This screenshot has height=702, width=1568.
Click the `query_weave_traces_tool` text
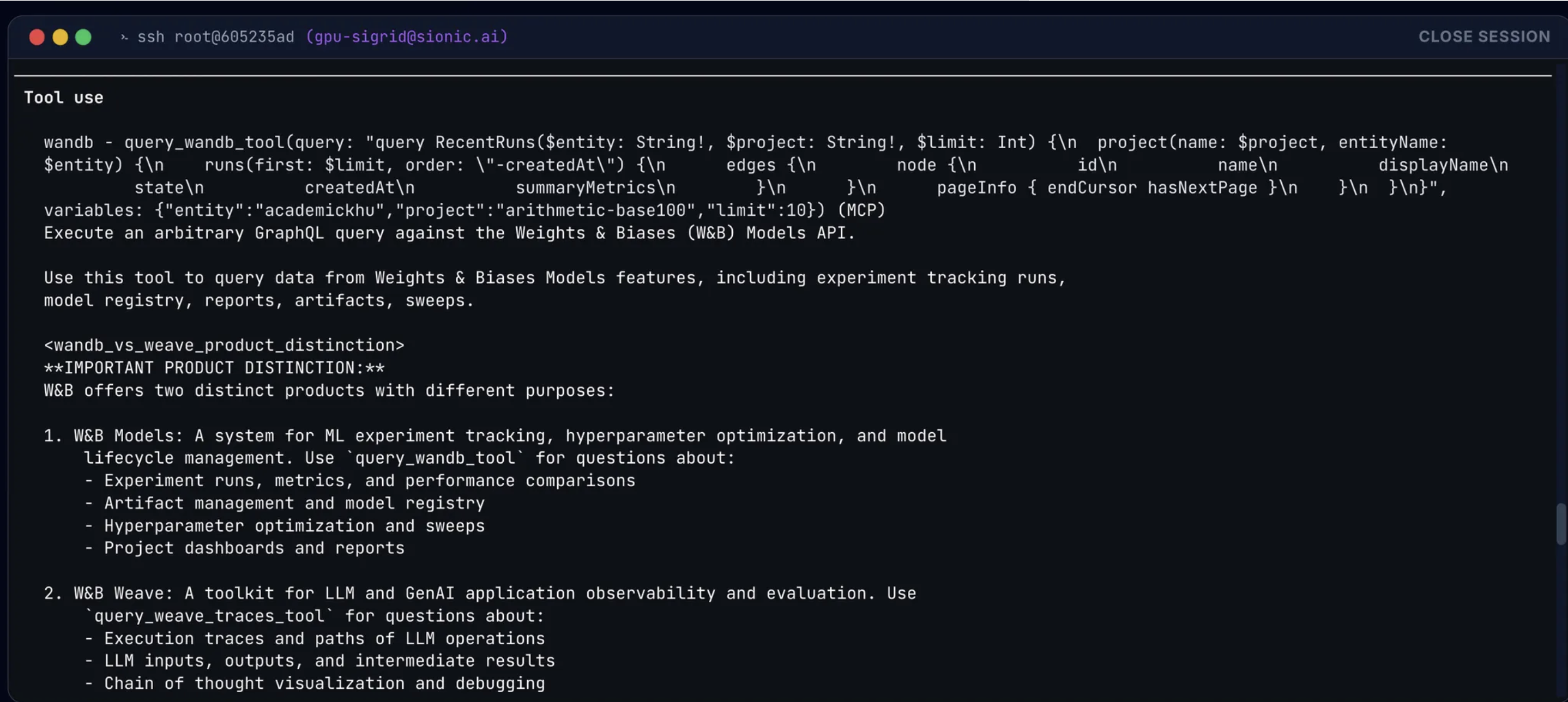209,616
